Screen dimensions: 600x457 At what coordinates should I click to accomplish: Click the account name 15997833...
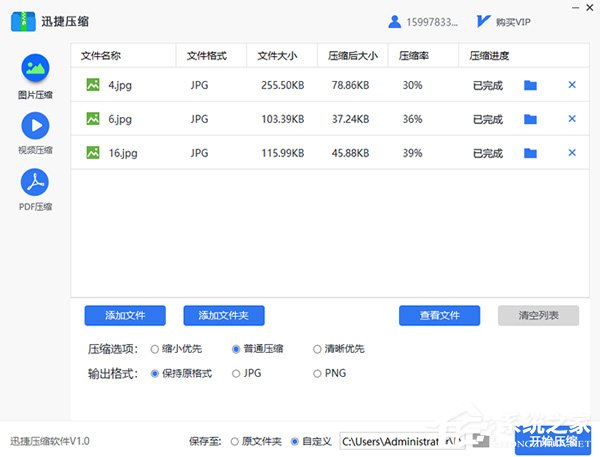[432, 22]
